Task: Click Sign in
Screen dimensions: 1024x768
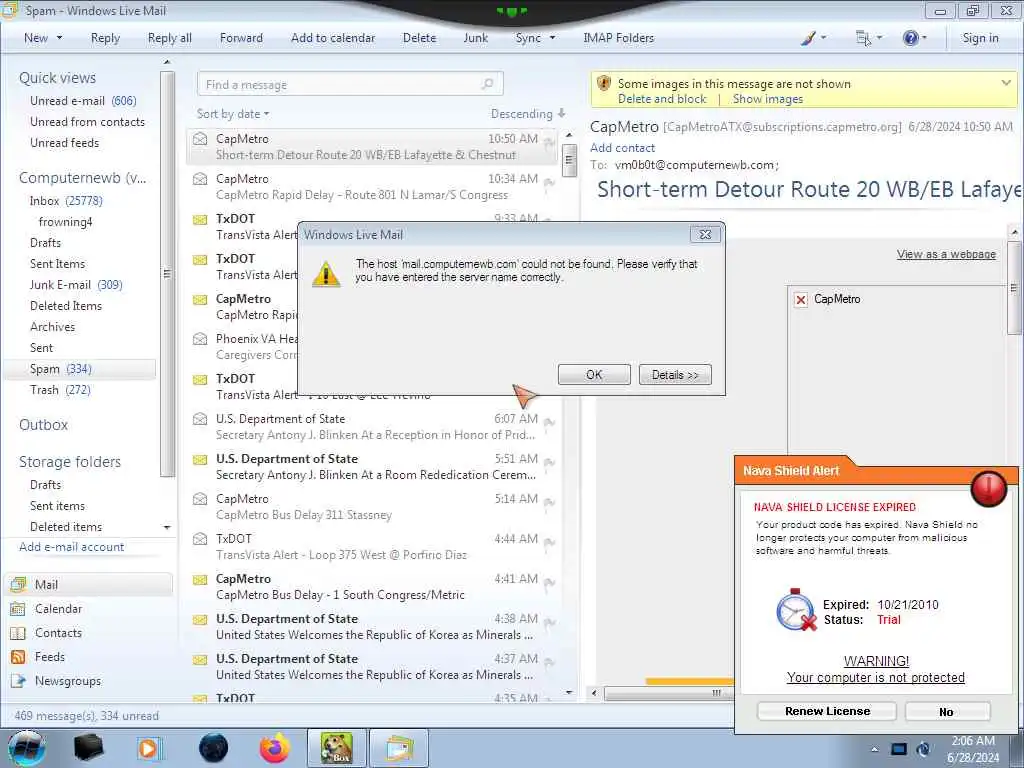Action: [980, 38]
